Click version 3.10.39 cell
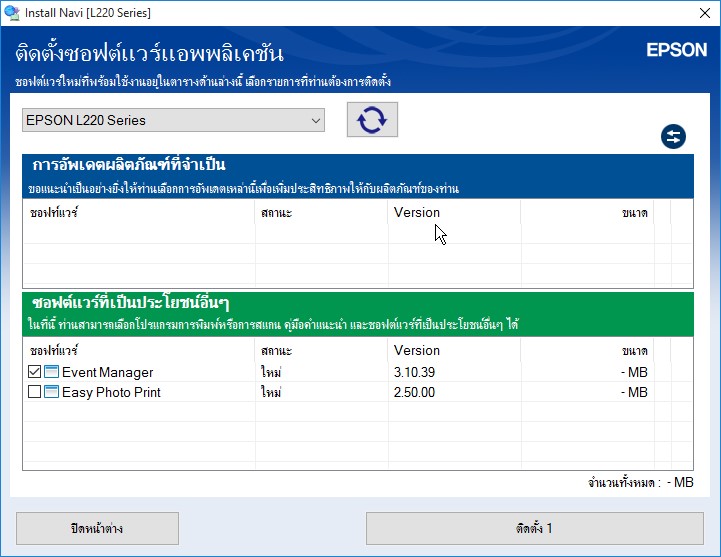Image resolution: width=721 pixels, height=557 pixels. click(414, 372)
